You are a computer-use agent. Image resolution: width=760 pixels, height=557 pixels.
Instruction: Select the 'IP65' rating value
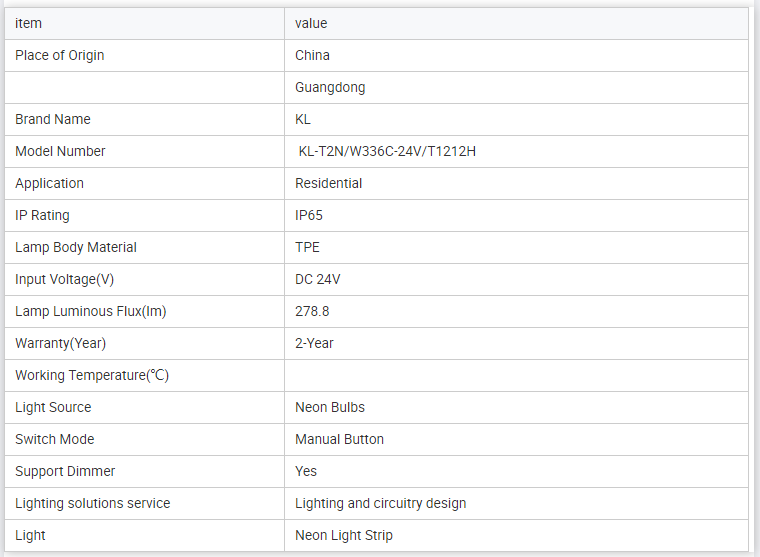(x=309, y=215)
